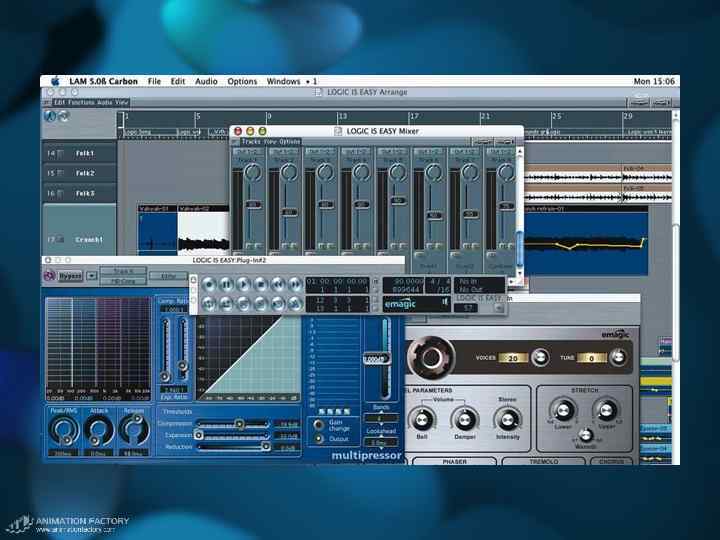Click the Pause button in the transport bar
720x540 pixels.
click(226, 285)
